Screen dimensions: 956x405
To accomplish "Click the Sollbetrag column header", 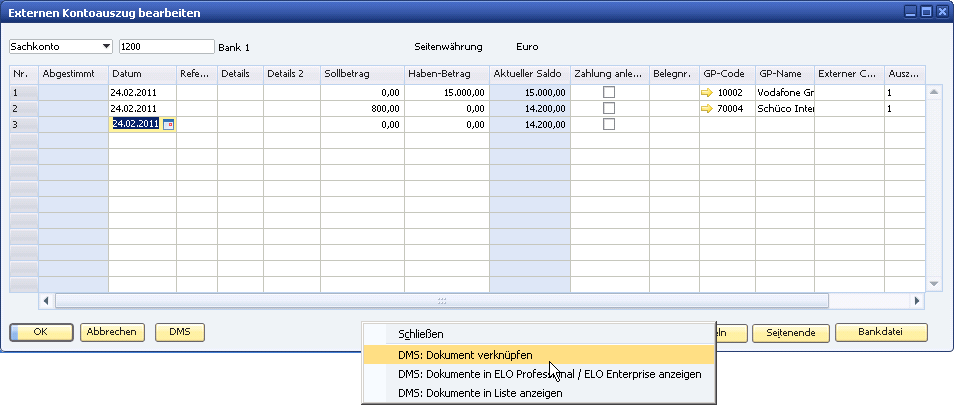I will (x=362, y=74).
